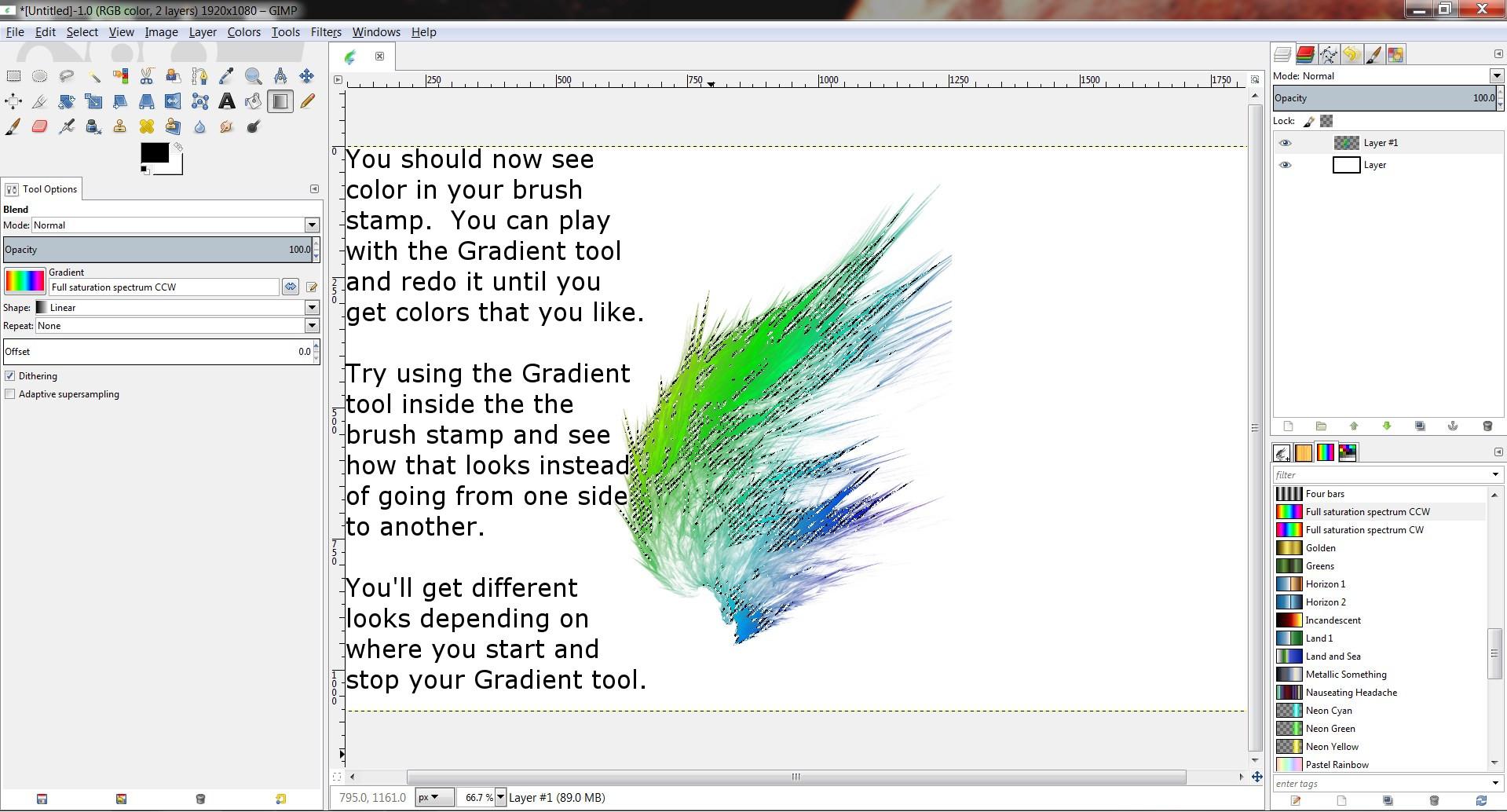Select the Flip tool

[x=173, y=101]
